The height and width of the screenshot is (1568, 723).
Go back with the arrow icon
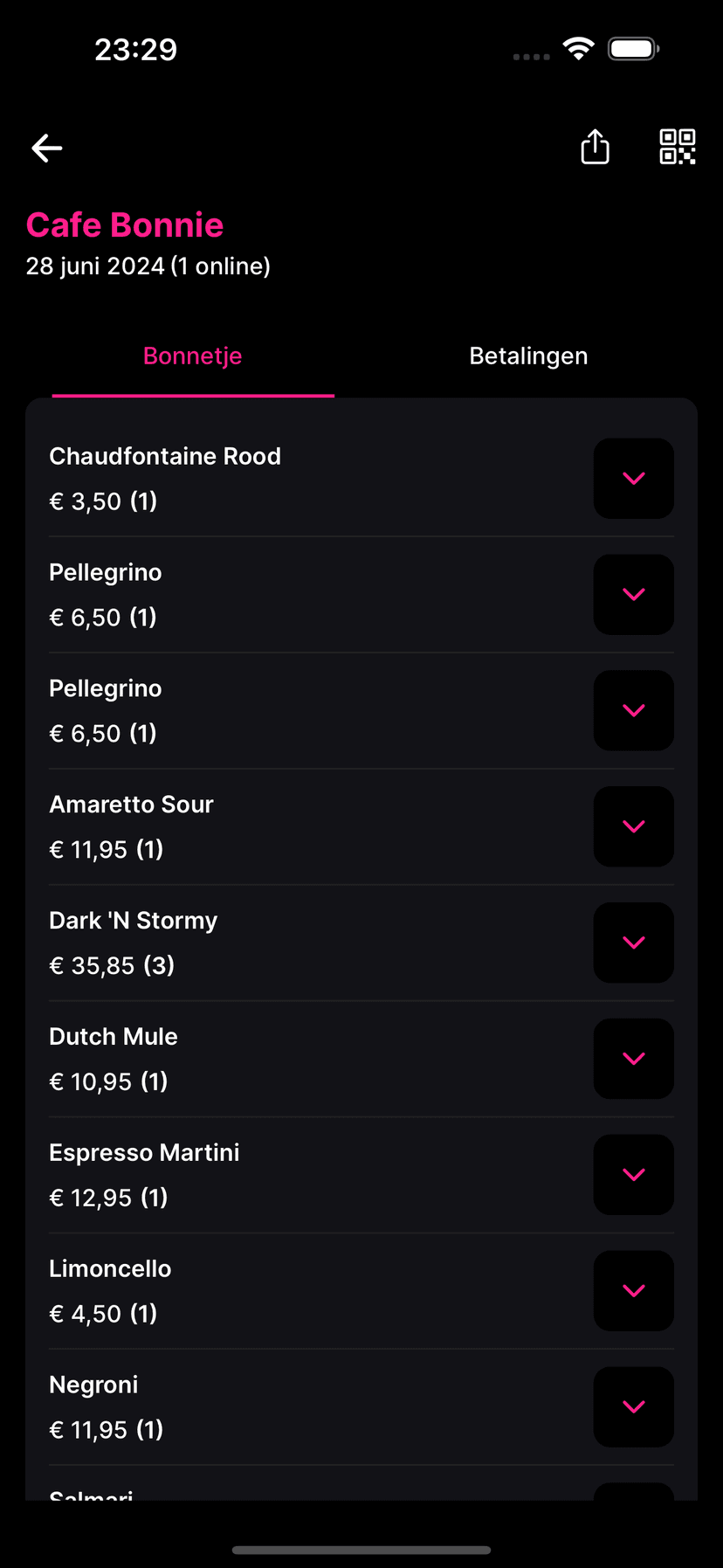47,149
